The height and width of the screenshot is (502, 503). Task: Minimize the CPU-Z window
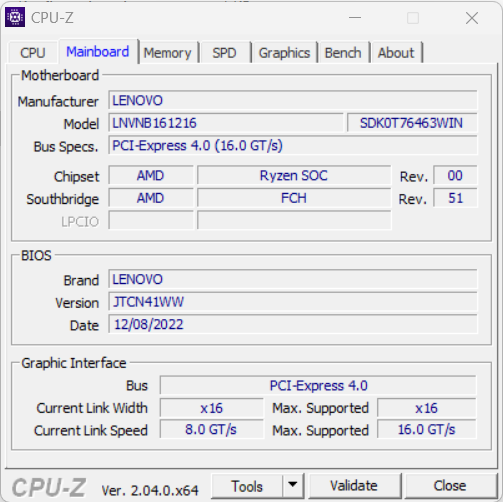pos(355,18)
